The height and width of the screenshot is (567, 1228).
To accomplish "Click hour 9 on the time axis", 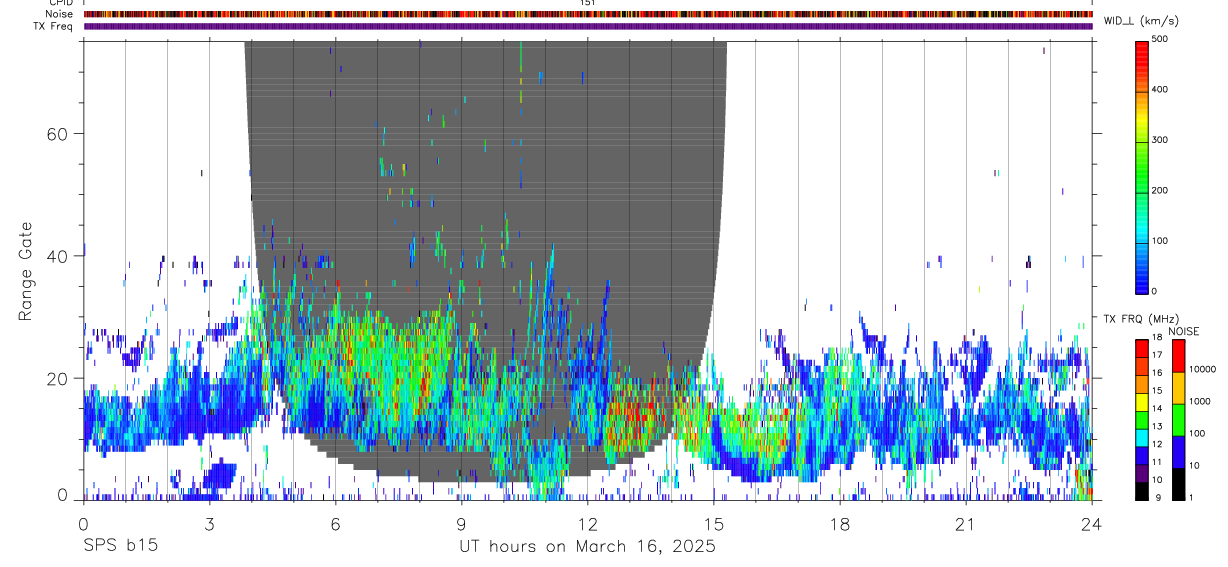I will [x=461, y=524].
